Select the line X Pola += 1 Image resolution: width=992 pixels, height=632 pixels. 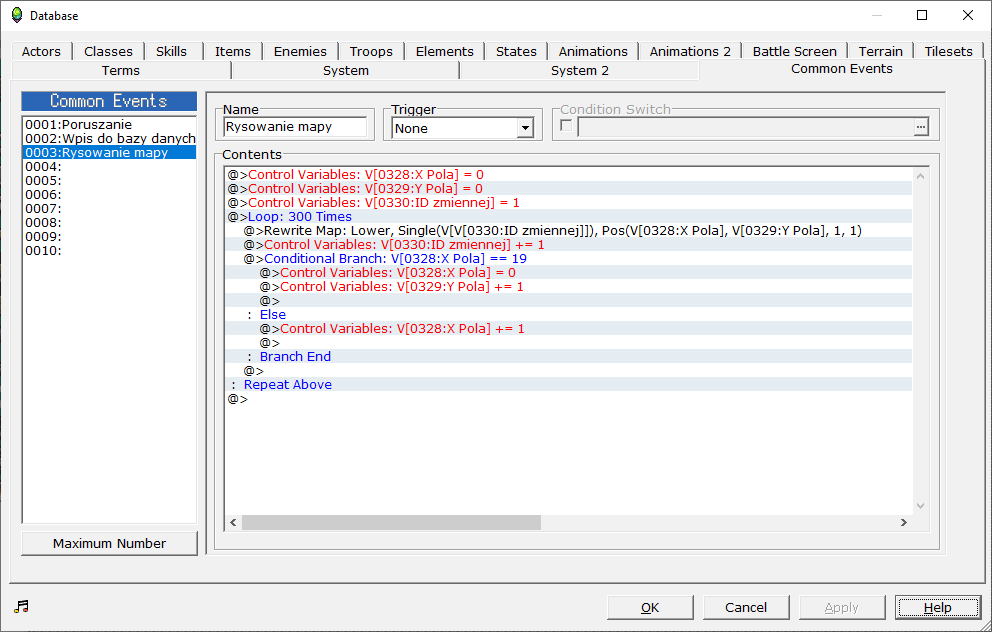[569, 328]
